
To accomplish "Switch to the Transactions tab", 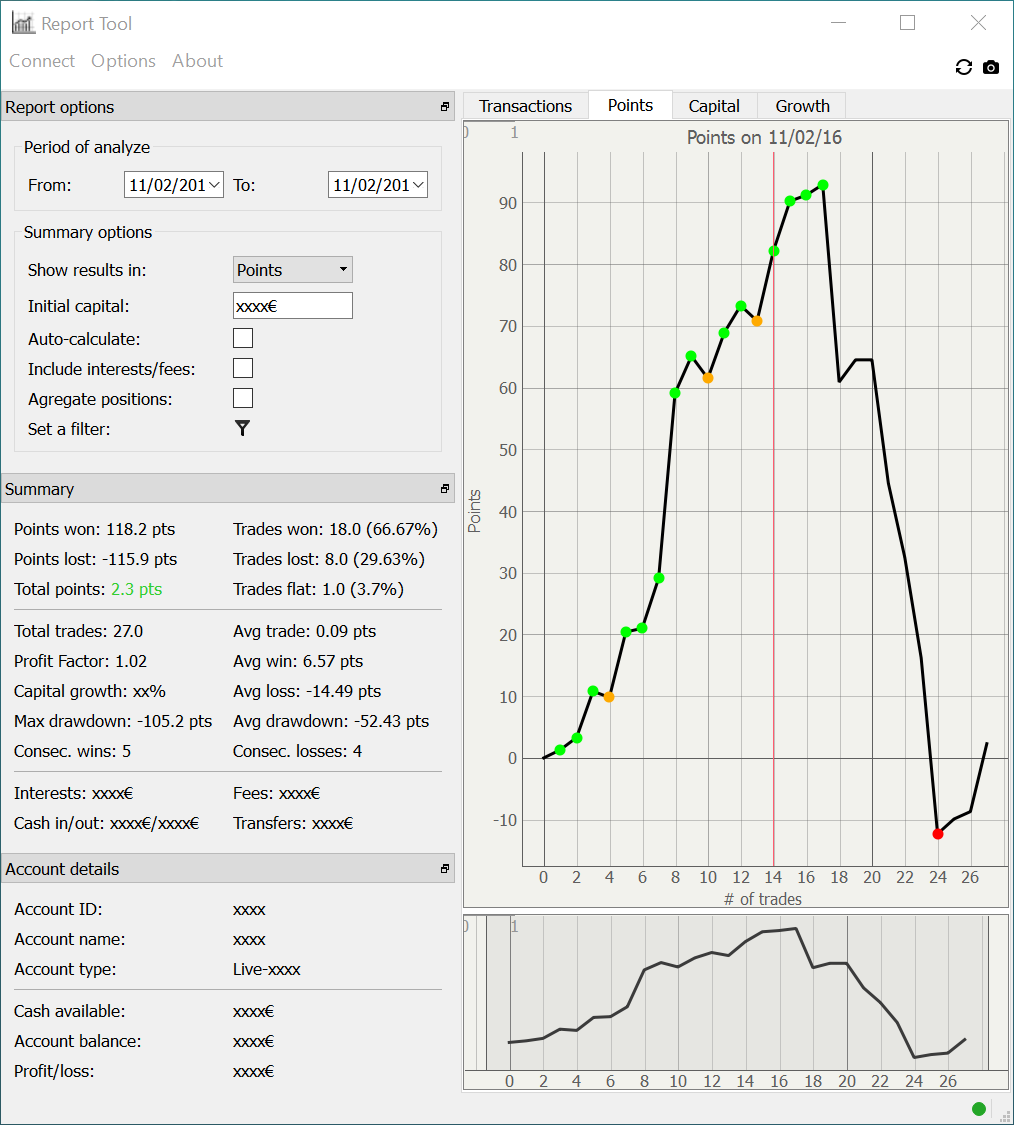I will tap(526, 106).
